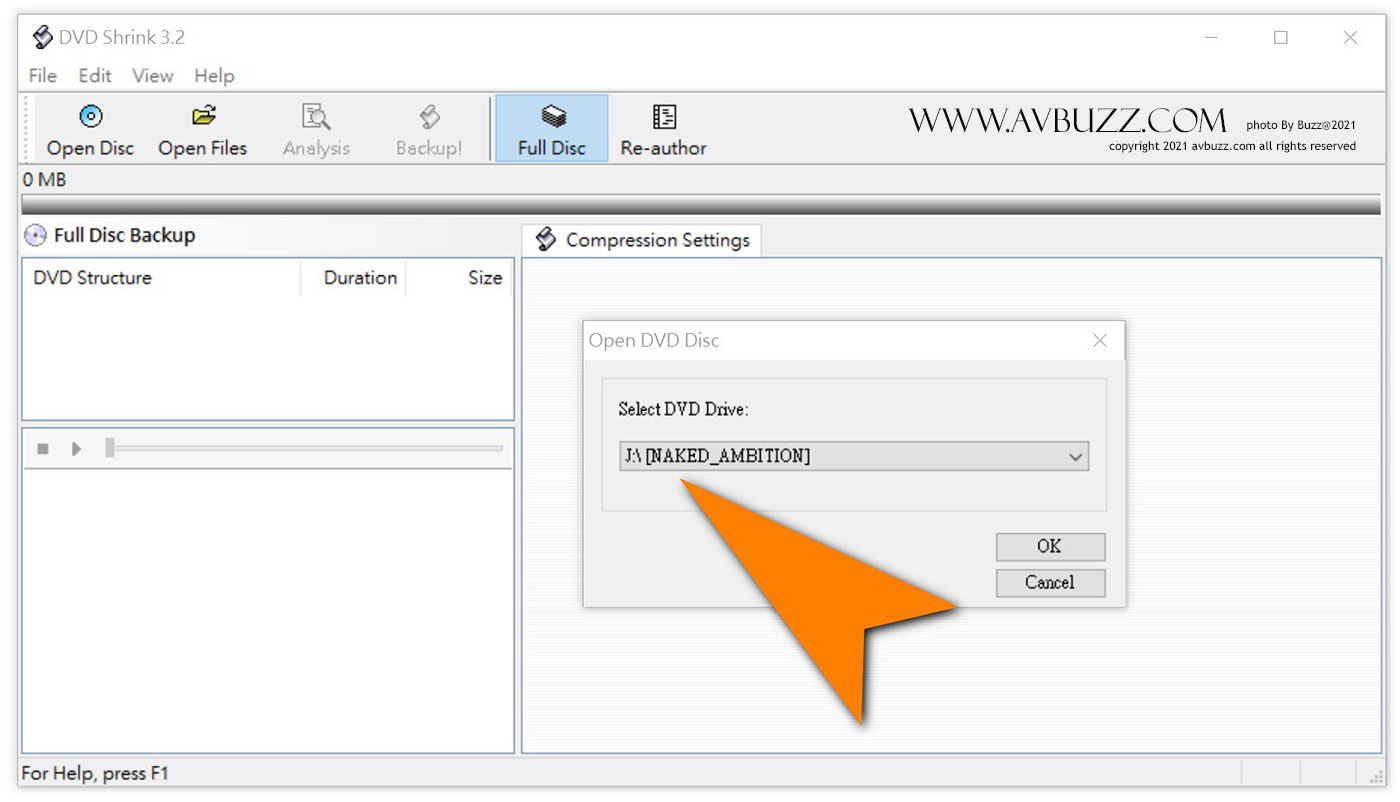Click the Analysis toolbar icon
The image size is (1400, 802).
[316, 117]
